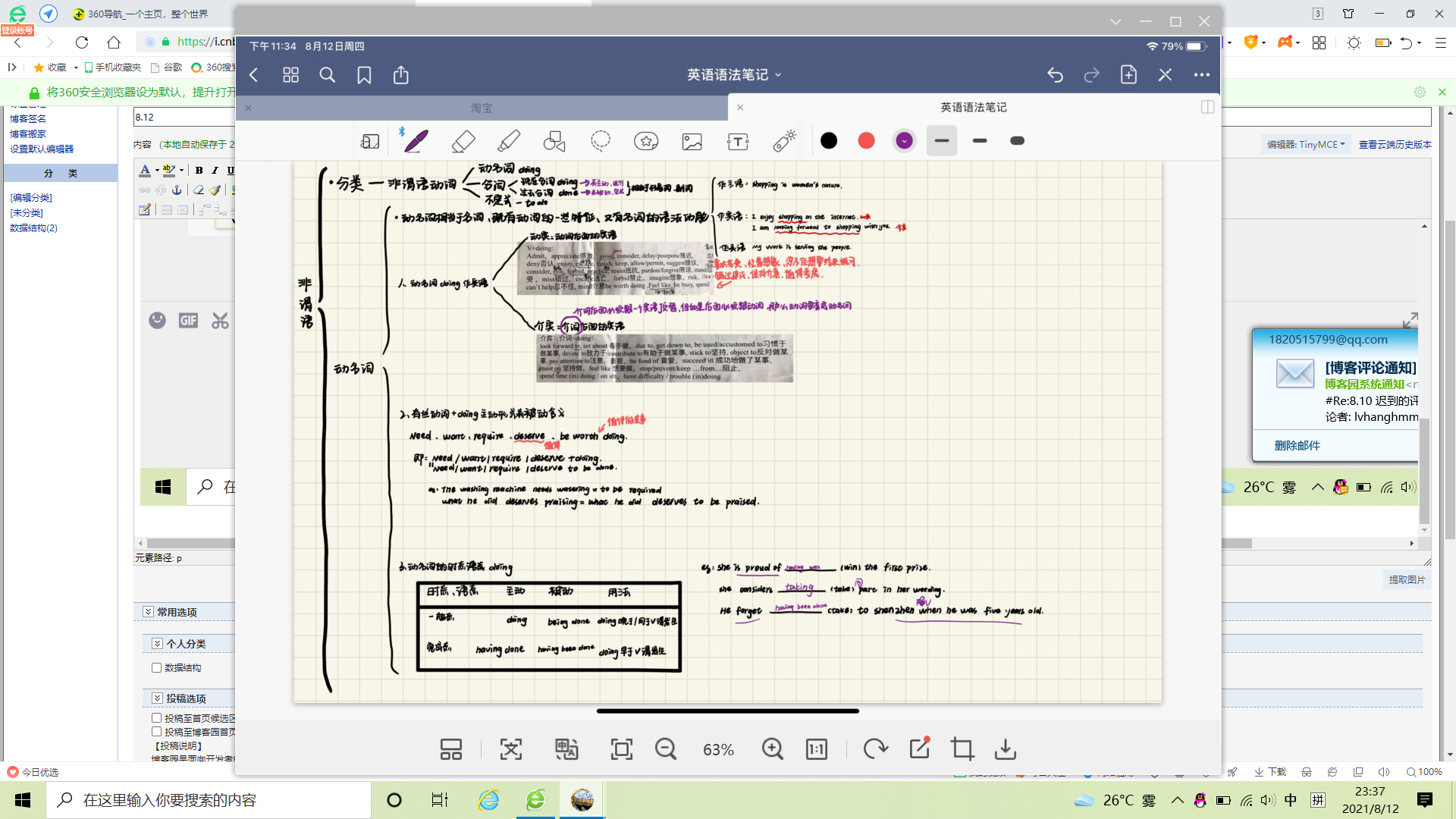Open the 编辑器: TinyMCE dropdown
The height and width of the screenshot is (819, 1456).
point(1306,144)
